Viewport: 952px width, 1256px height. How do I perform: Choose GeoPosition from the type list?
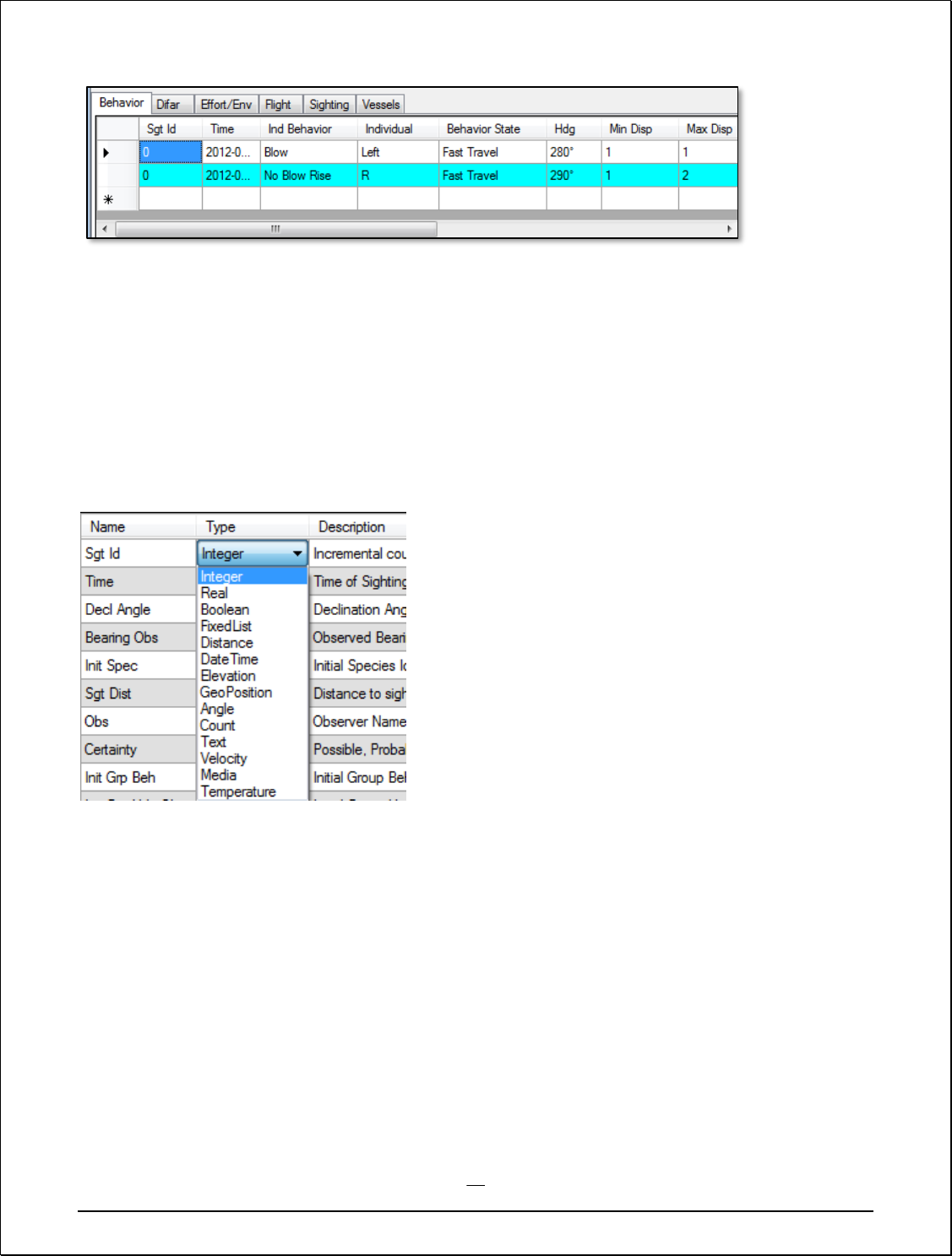click(252, 692)
